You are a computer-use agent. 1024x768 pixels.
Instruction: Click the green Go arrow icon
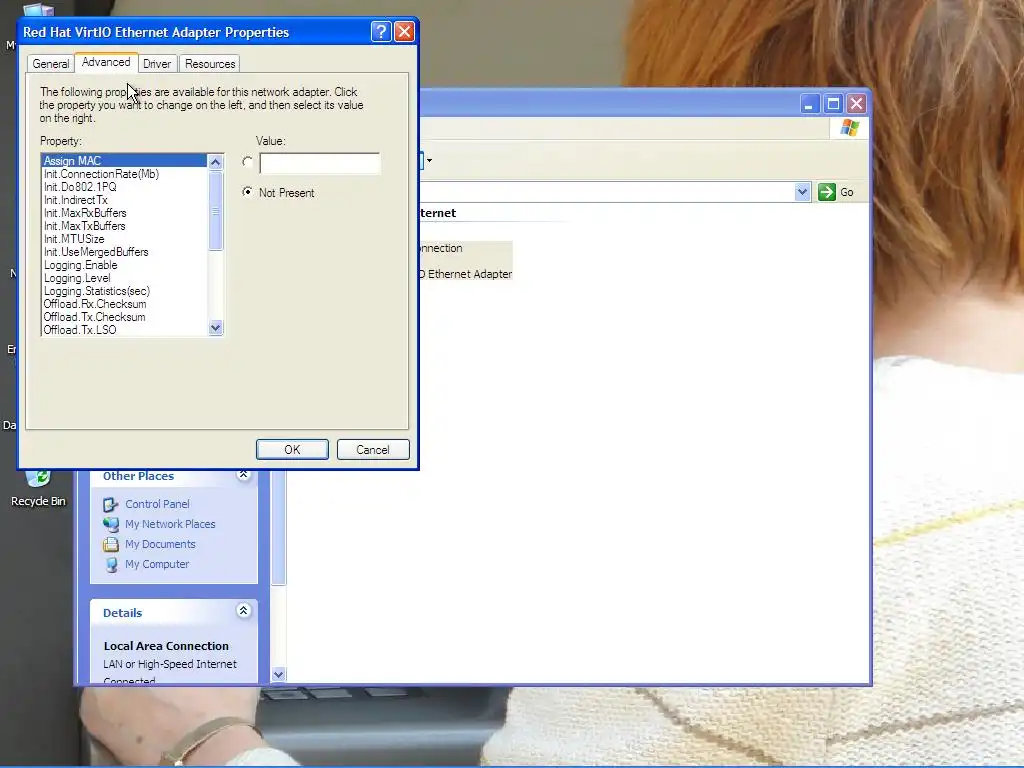(x=827, y=192)
